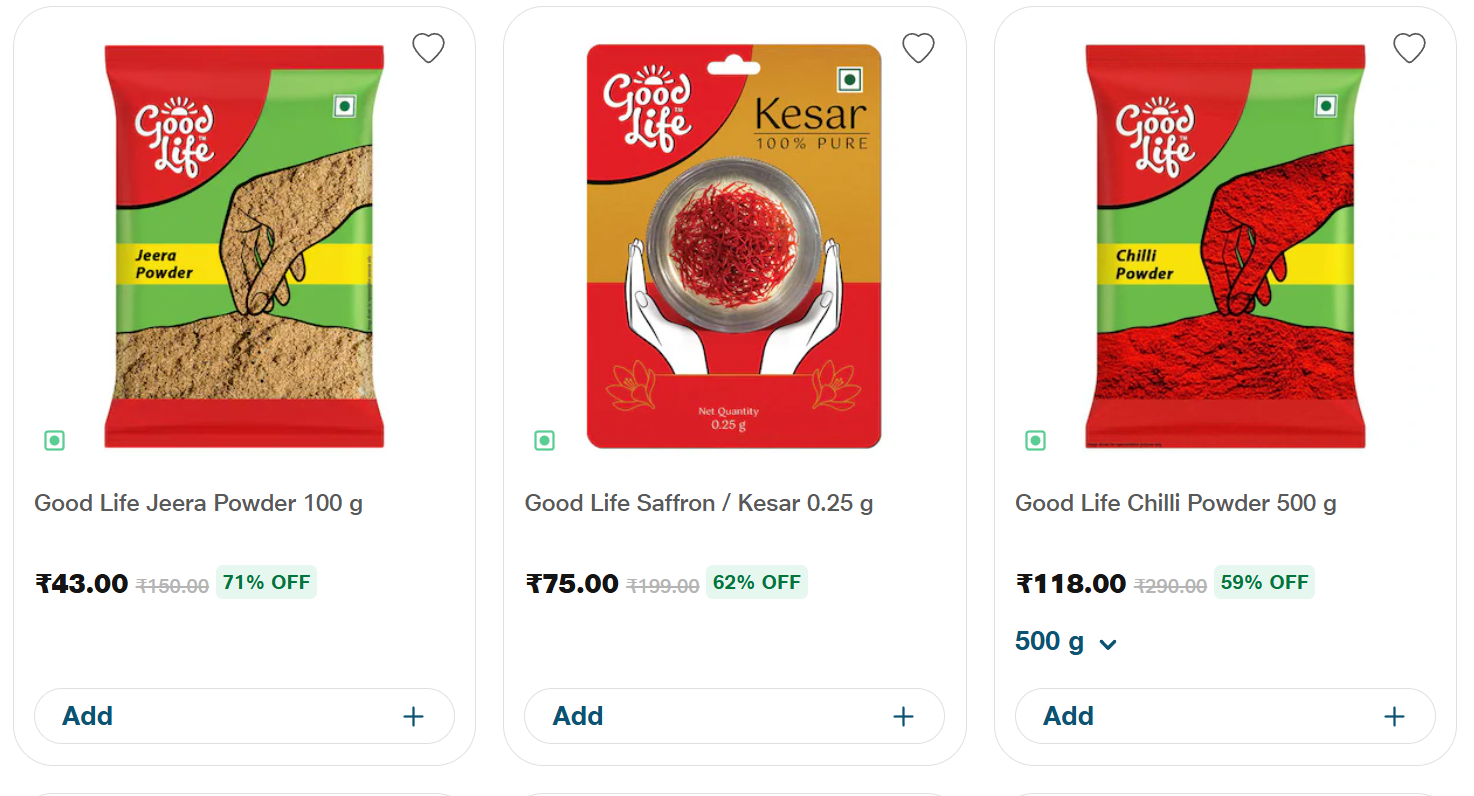Open Good Life Jeera Powder 100 g title
Viewport: 1474px width, 796px height.
[x=198, y=503]
